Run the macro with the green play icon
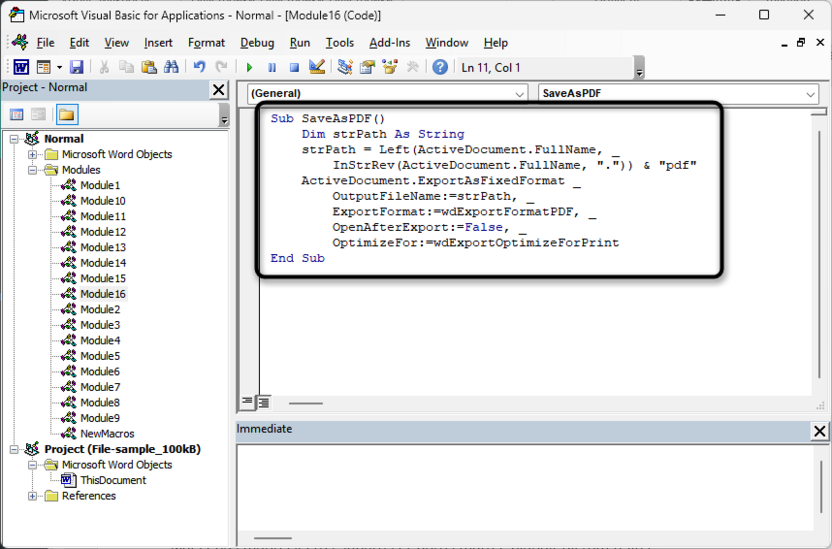The width and height of the screenshot is (832, 549). [249, 67]
